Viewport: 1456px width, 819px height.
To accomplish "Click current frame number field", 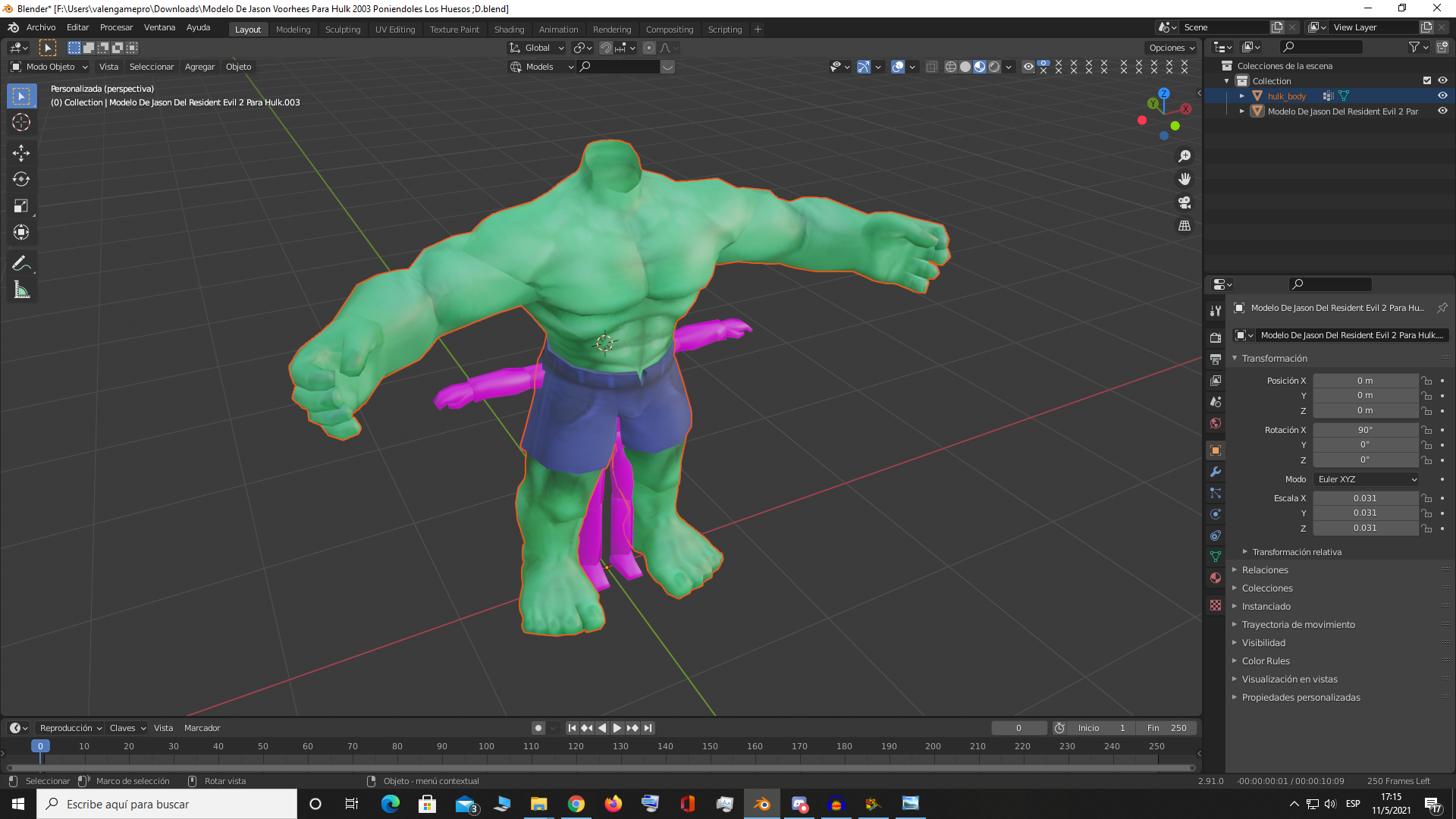I will [x=1019, y=728].
